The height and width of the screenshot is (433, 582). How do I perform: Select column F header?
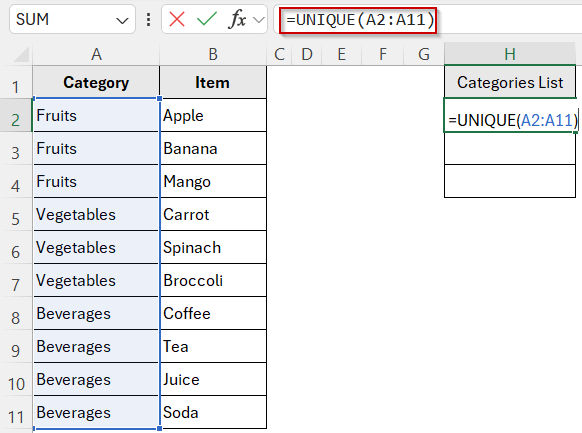click(383, 55)
